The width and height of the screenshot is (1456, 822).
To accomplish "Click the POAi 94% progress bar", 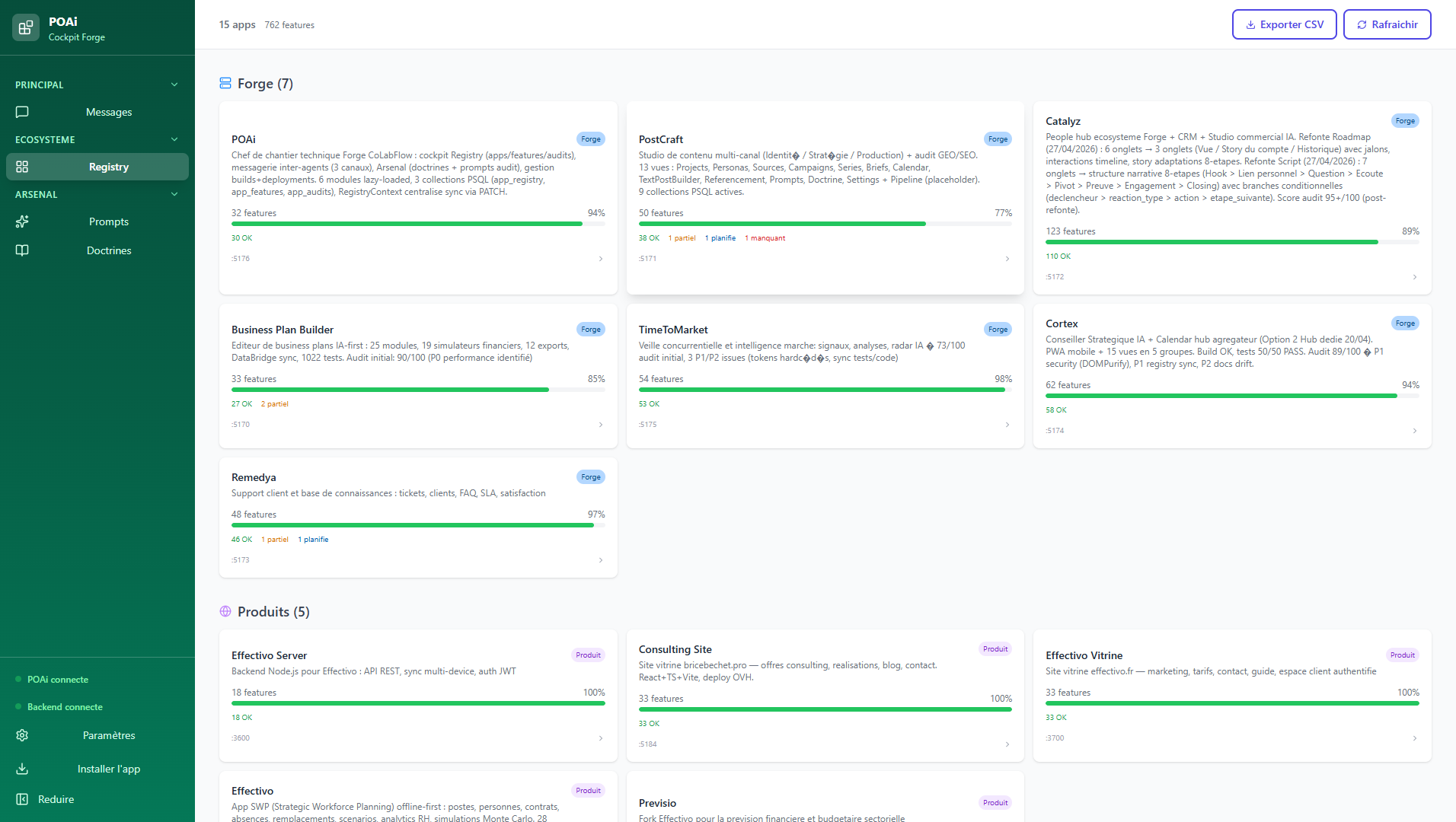I will click(x=418, y=224).
